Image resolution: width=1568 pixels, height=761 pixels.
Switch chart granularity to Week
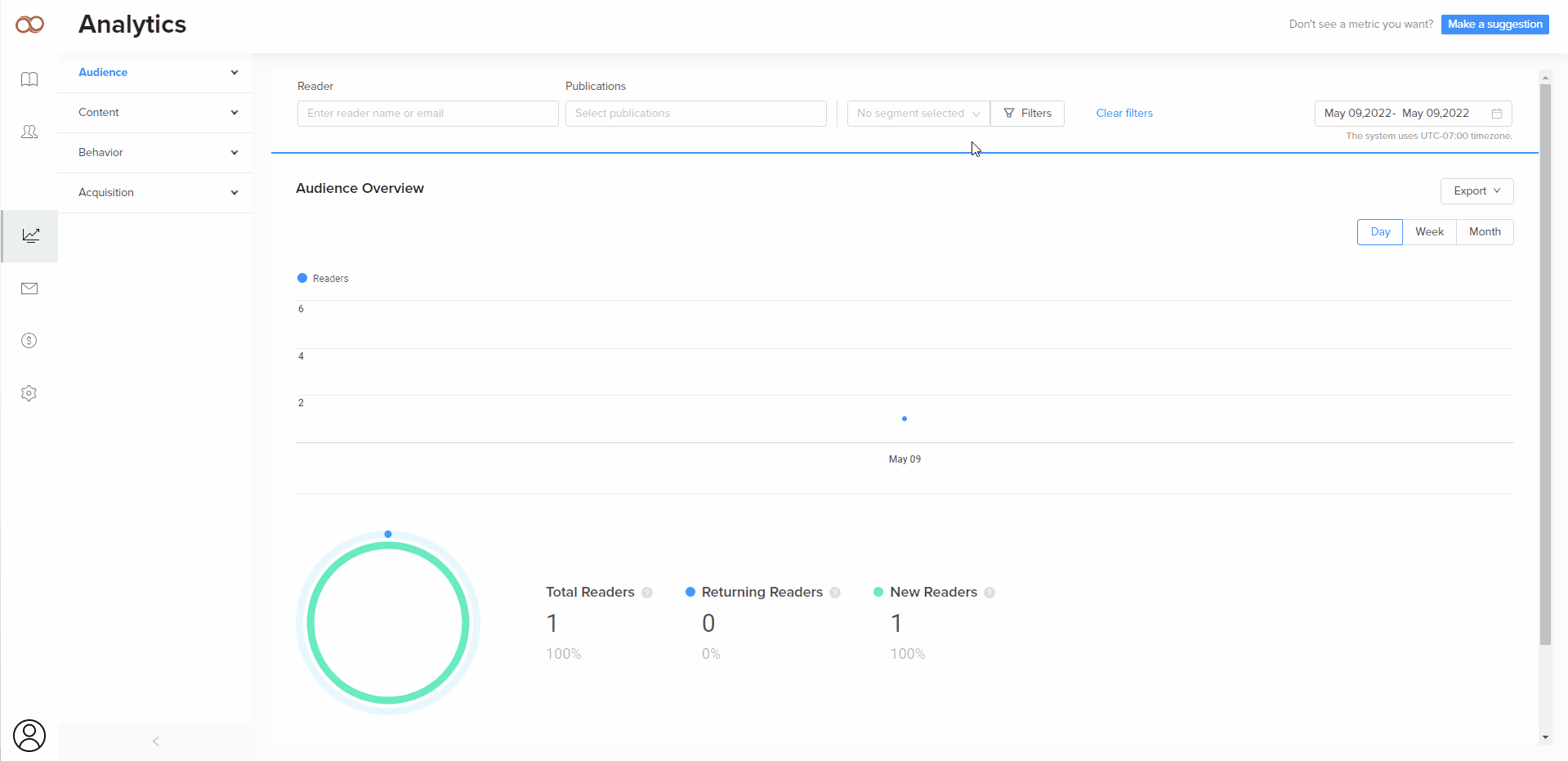1429,232
